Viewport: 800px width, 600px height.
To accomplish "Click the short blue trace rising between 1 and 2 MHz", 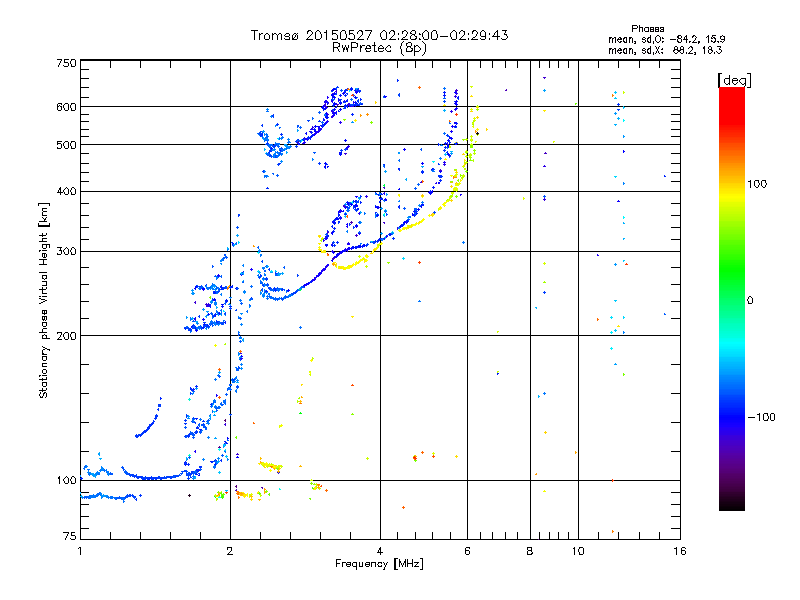I will (148, 418).
